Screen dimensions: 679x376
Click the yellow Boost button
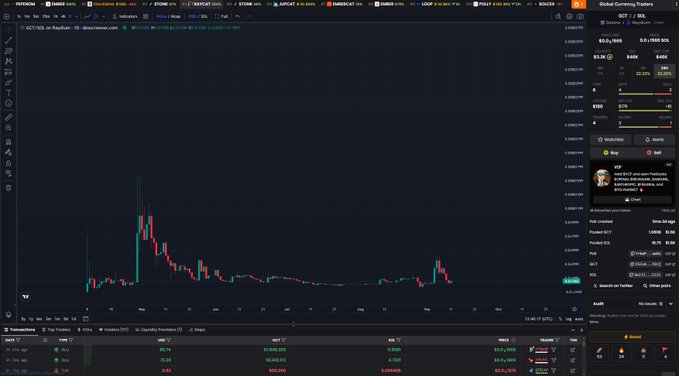[632, 337]
